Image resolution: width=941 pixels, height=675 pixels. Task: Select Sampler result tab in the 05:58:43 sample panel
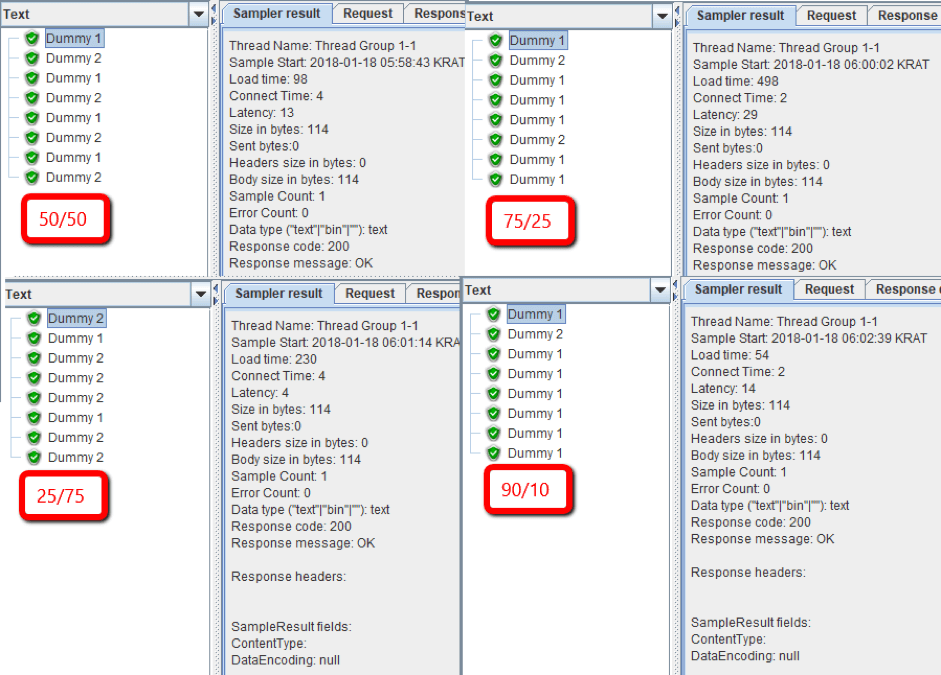click(x=277, y=13)
